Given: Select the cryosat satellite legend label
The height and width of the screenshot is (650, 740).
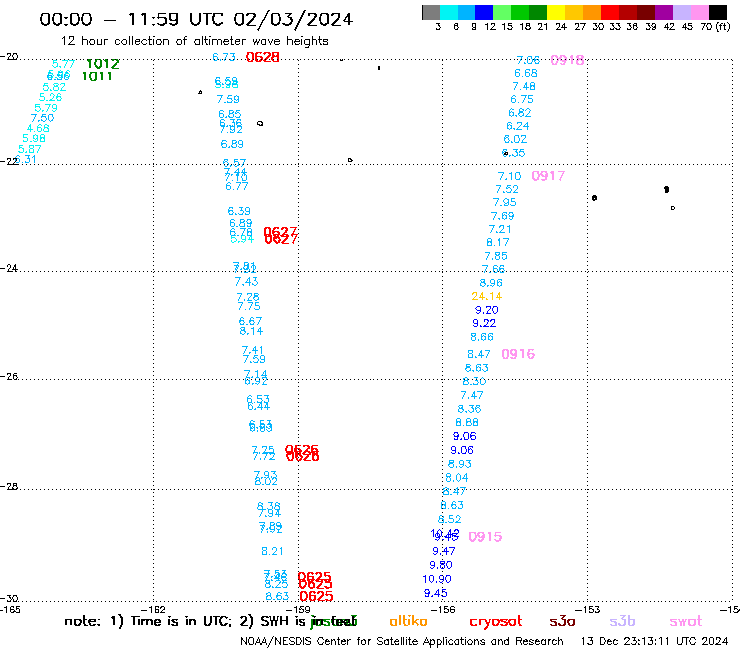Looking at the screenshot, I should point(496,621).
